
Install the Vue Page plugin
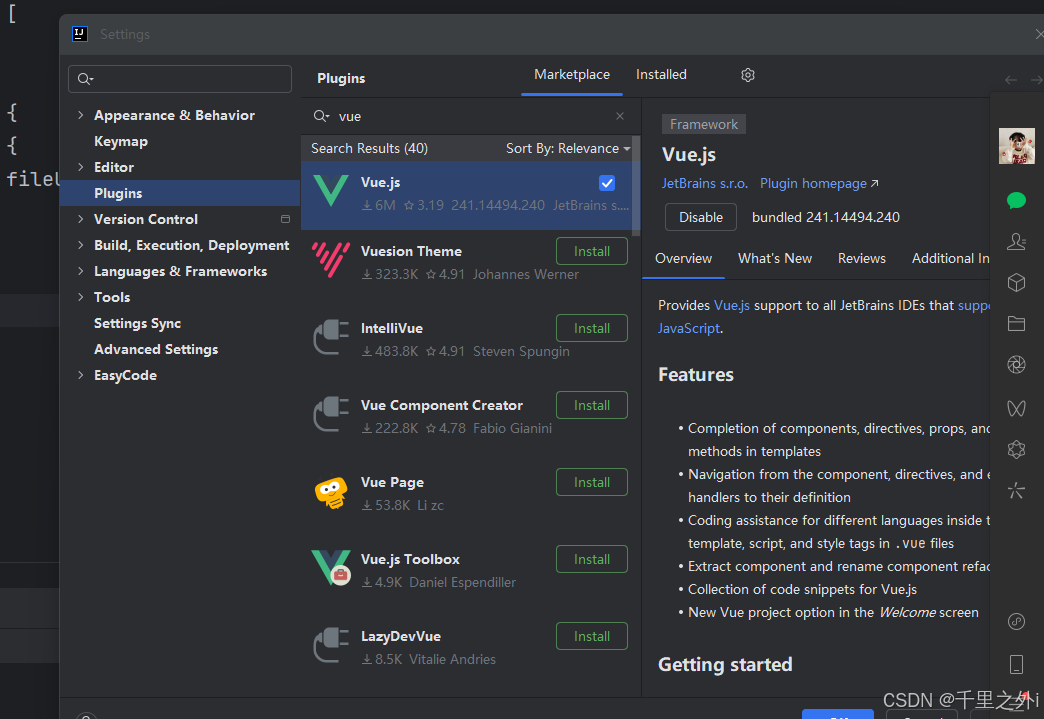592,483
